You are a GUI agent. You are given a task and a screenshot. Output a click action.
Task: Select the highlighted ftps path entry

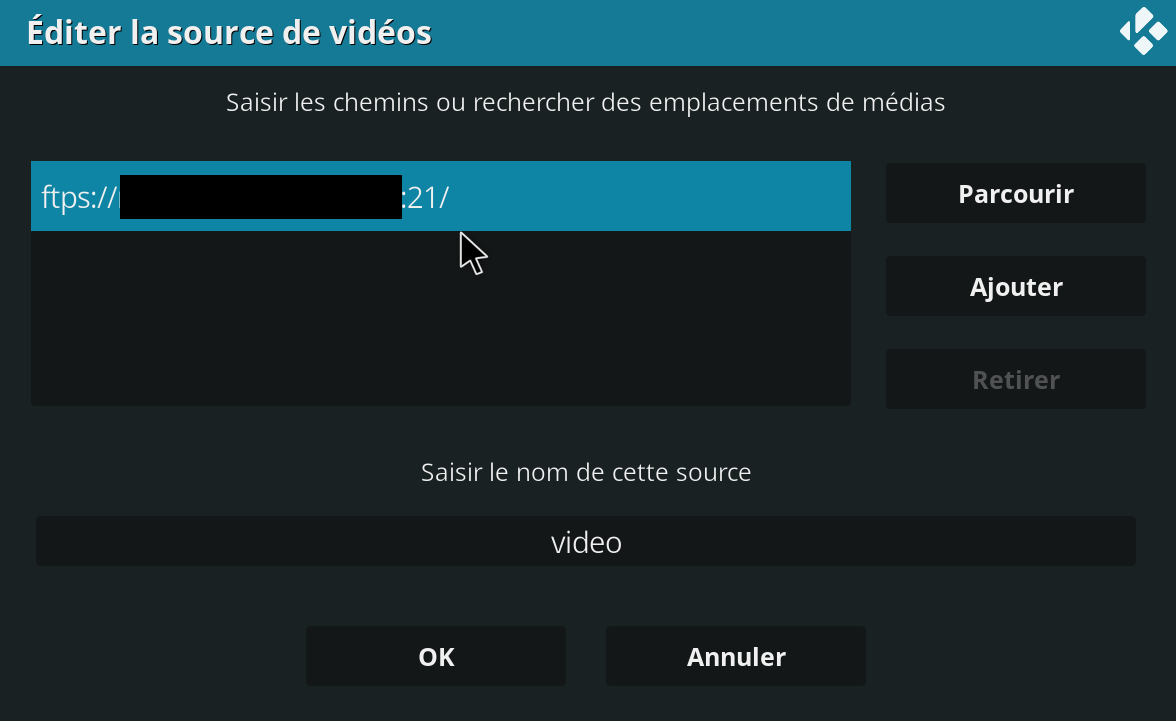click(441, 196)
